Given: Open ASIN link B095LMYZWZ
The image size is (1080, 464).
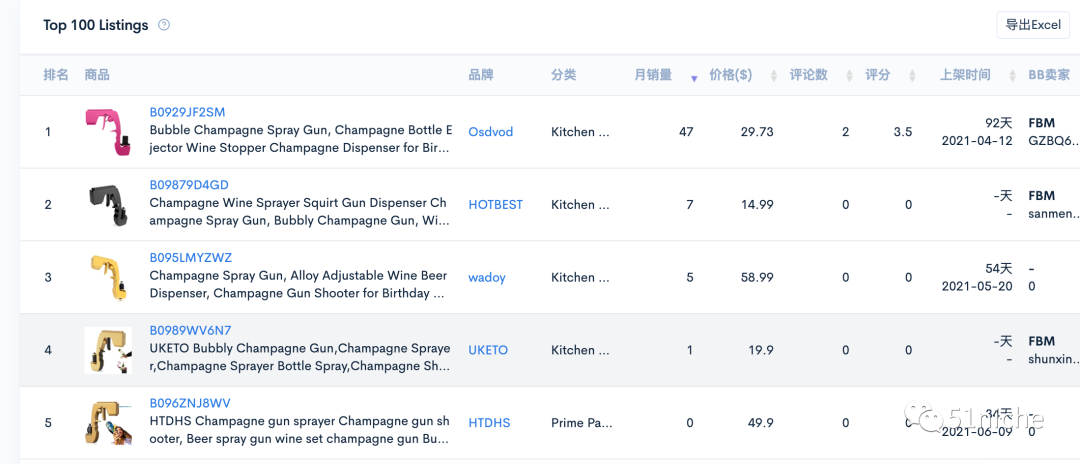Looking at the screenshot, I should coord(190,258).
